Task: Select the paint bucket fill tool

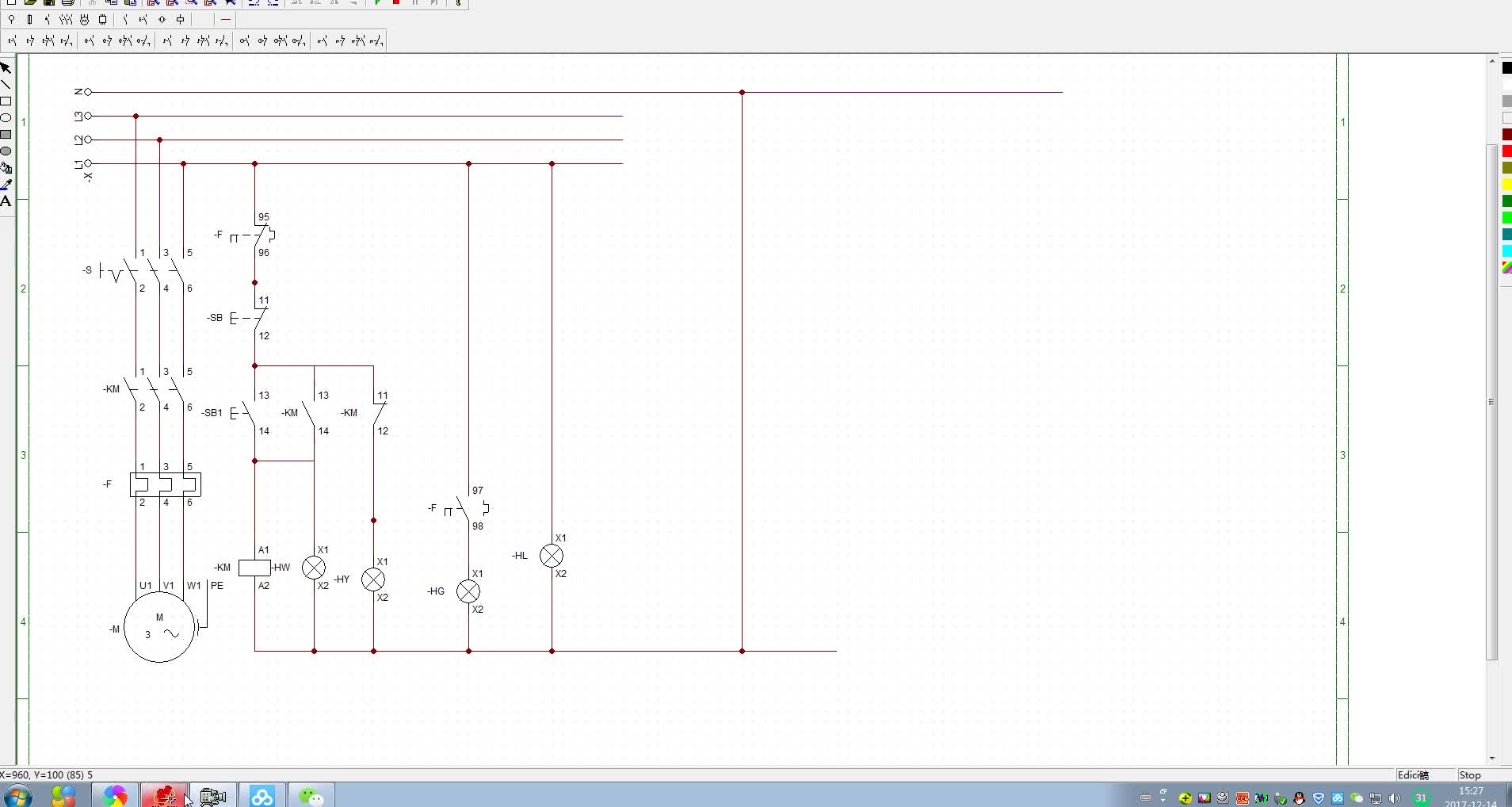Action: [x=6, y=168]
